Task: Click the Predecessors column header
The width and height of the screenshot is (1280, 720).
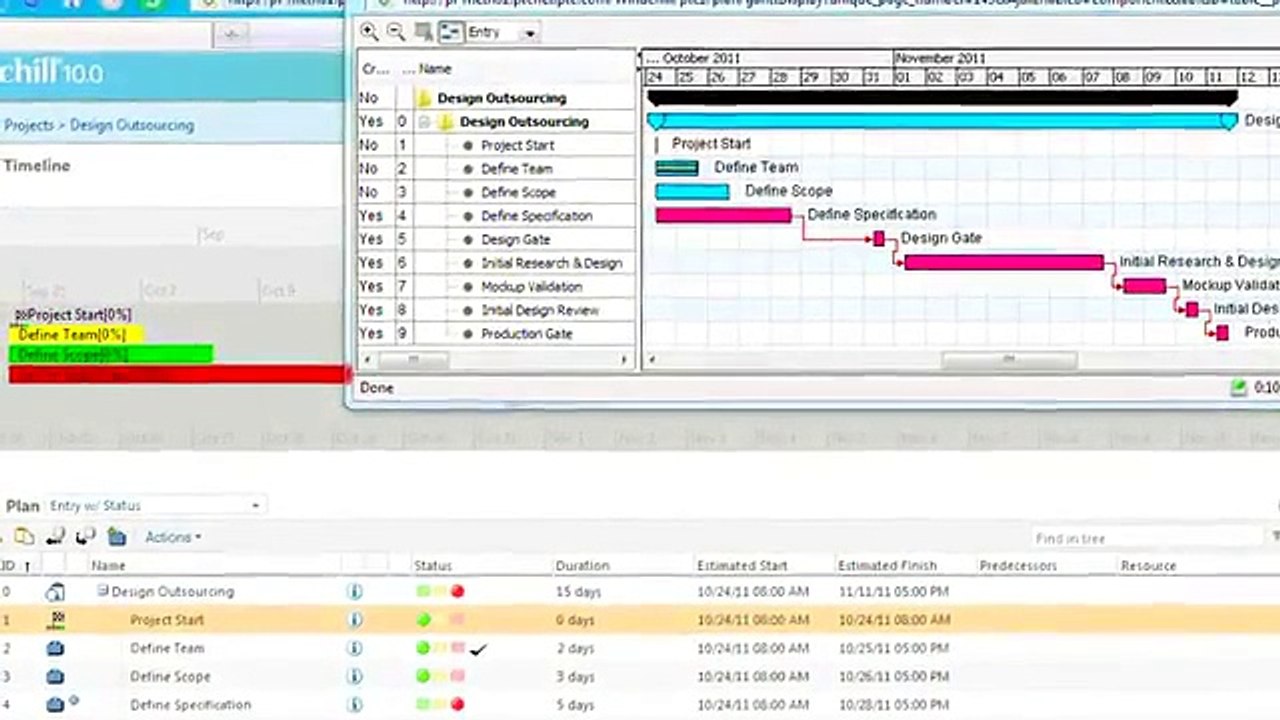Action: click(1018, 566)
